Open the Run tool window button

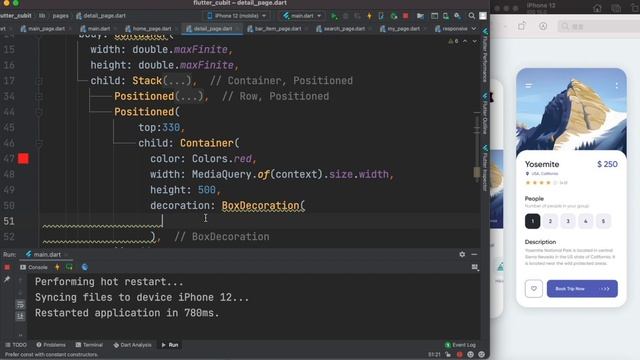coord(170,345)
